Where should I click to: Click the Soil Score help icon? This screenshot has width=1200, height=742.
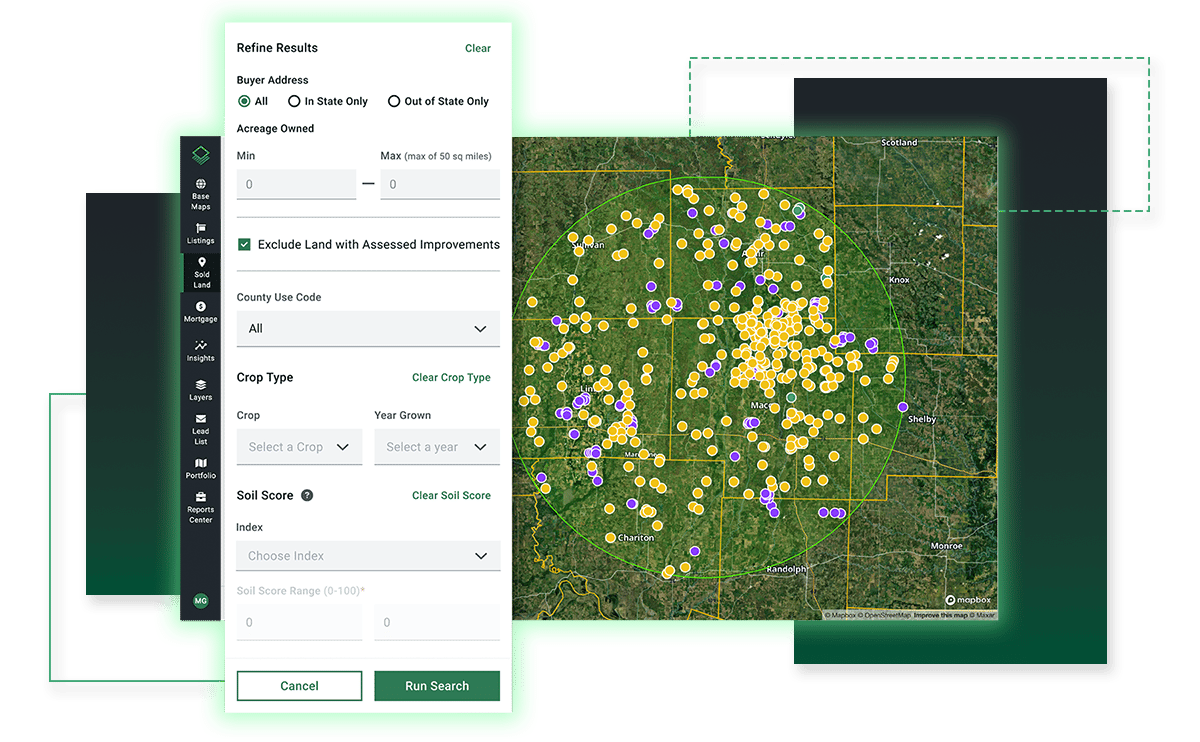(307, 495)
